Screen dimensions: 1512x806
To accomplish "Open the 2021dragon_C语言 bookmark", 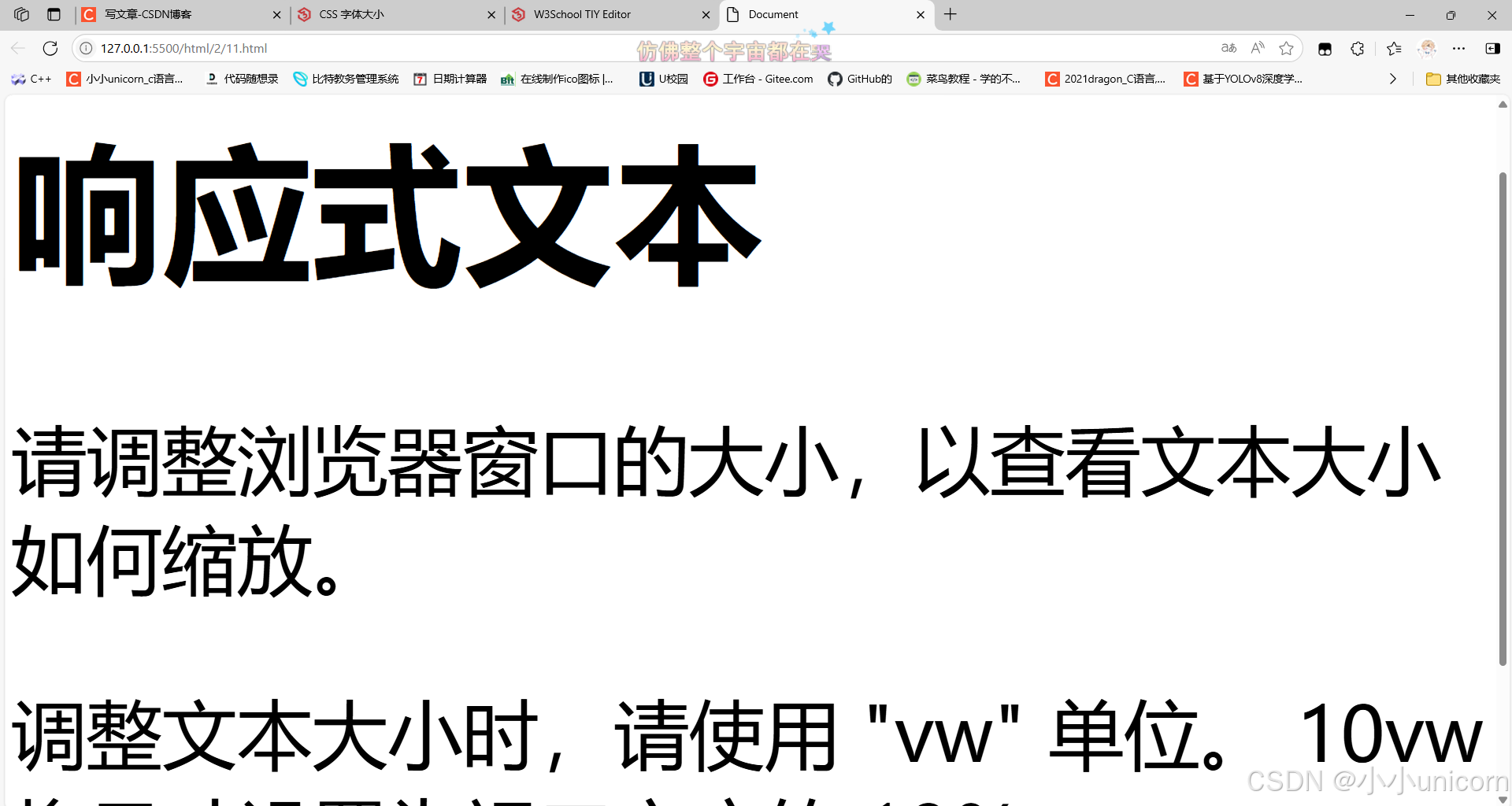I will pos(1106,79).
